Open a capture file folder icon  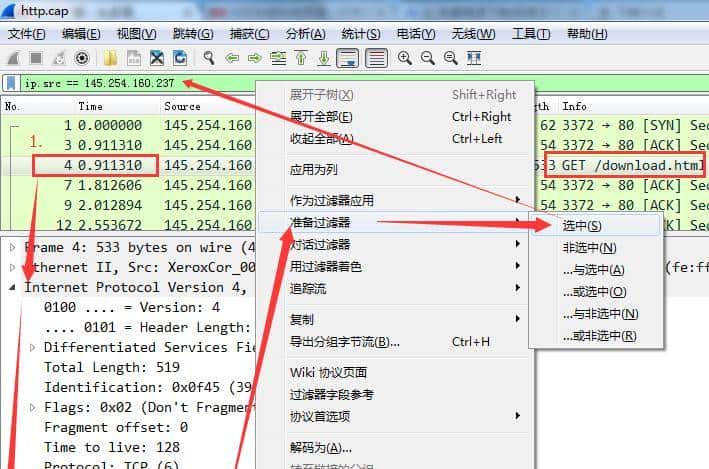coord(110,58)
